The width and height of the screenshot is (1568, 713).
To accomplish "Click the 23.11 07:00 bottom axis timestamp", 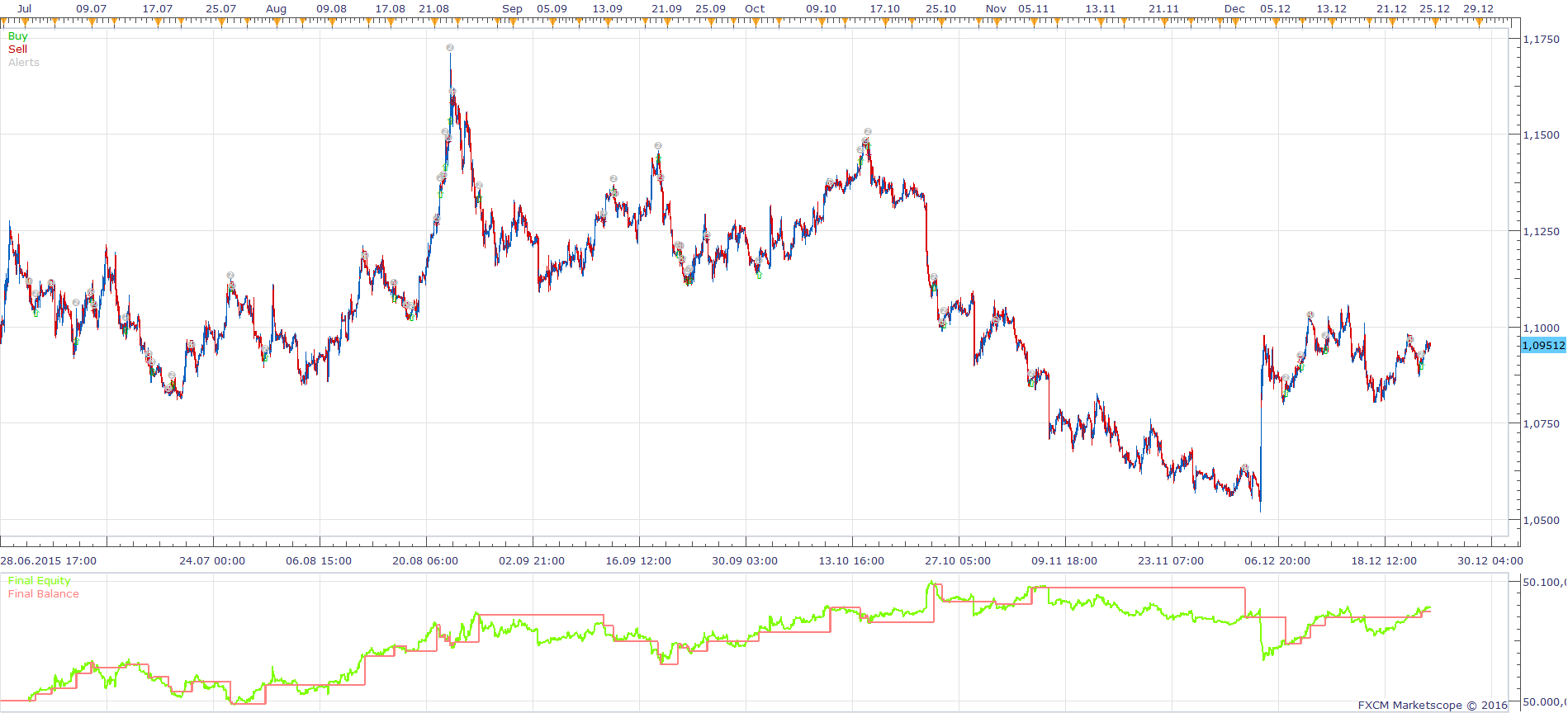I will click(x=1171, y=561).
